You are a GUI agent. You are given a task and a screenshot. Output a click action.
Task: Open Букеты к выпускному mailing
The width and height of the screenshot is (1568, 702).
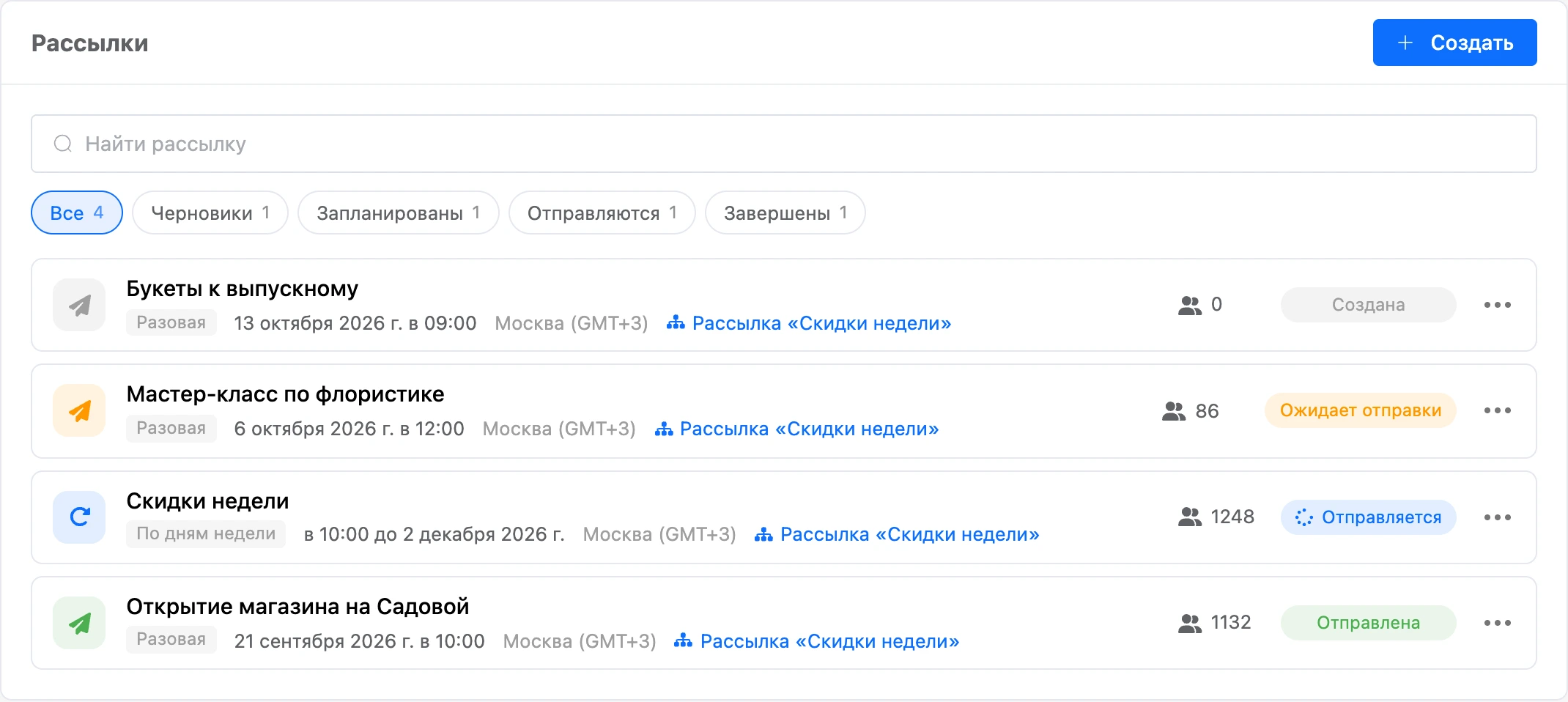tap(243, 289)
